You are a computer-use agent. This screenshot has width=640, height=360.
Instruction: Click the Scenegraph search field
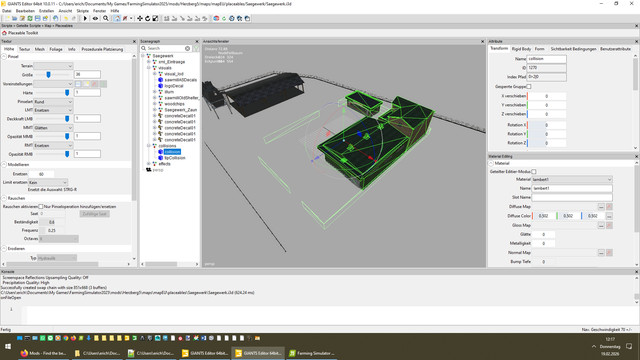[166, 48]
